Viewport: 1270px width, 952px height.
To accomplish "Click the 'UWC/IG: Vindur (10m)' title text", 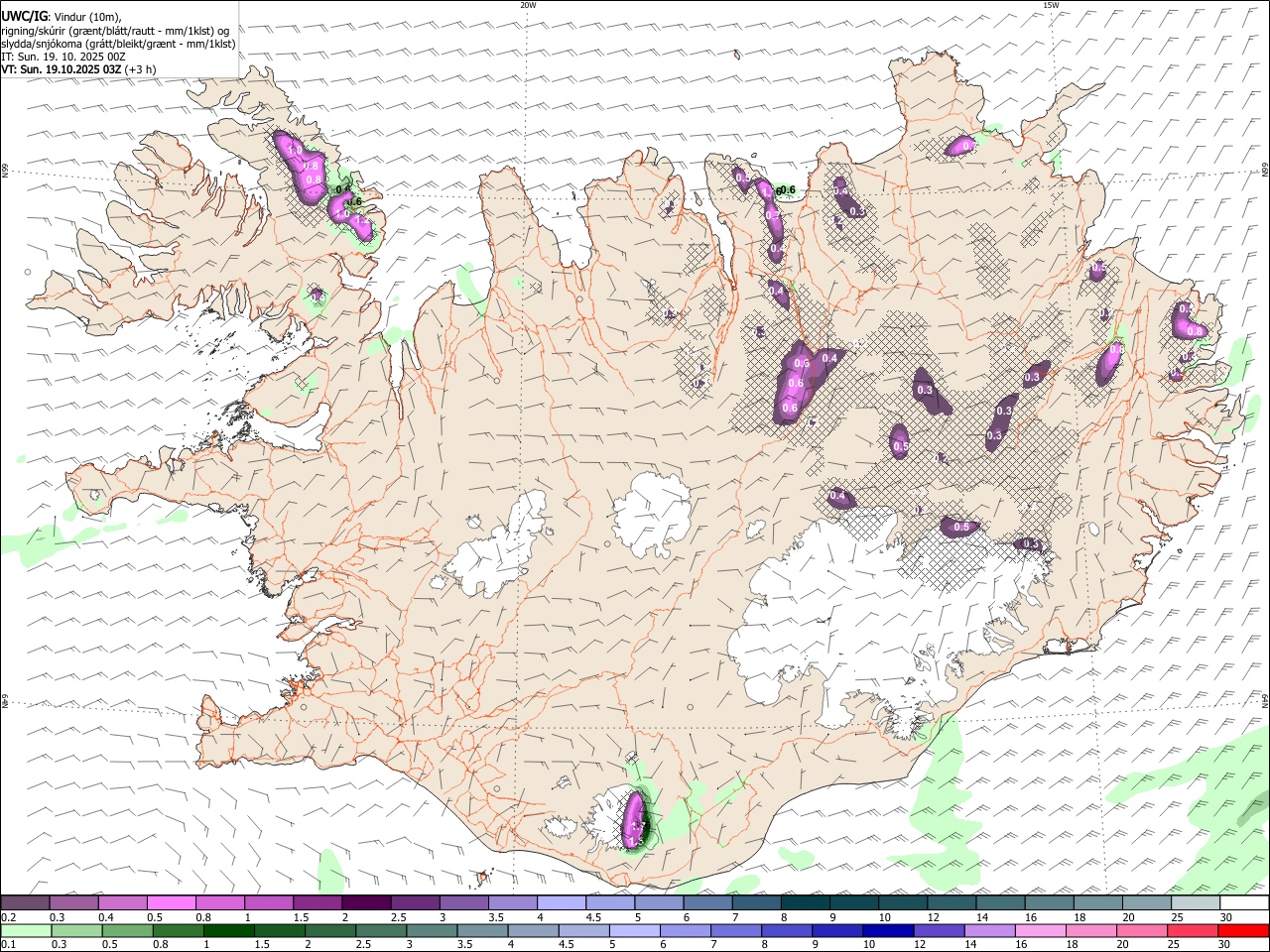I will (61, 17).
